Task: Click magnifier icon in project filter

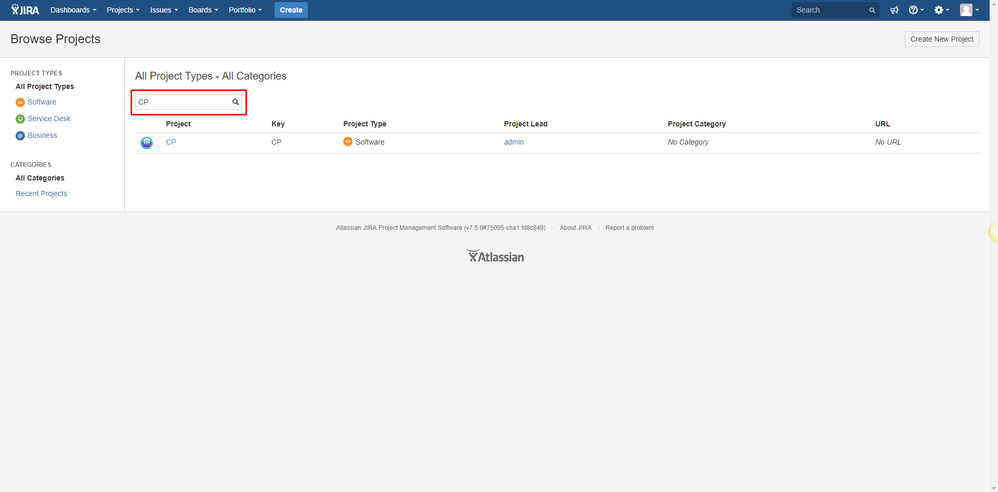Action: 235,102
